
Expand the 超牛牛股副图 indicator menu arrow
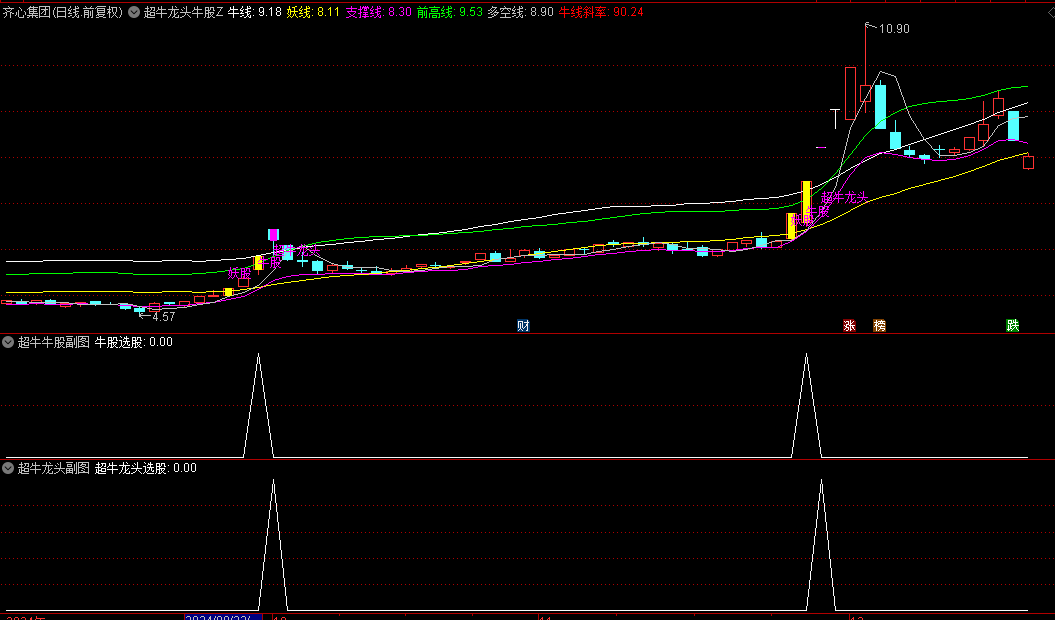coord(8,342)
